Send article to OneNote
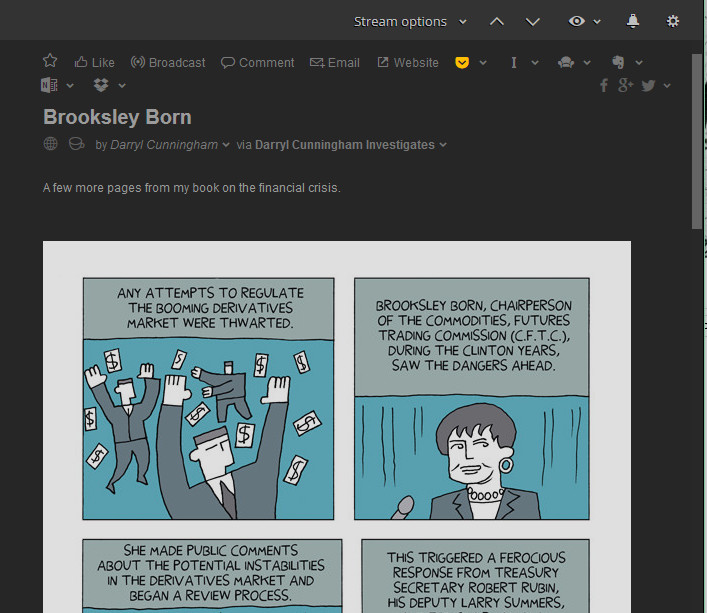 [x=49, y=85]
